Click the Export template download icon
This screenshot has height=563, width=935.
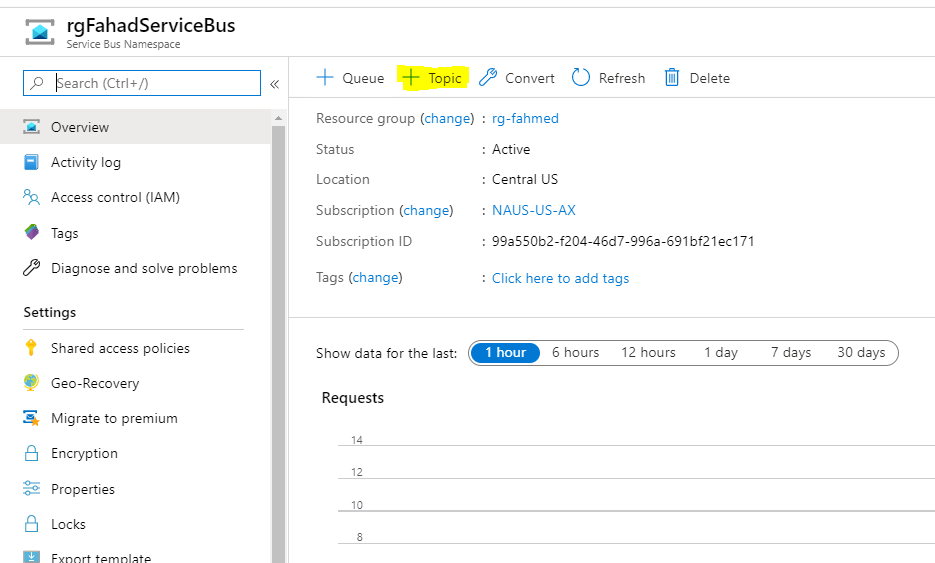[x=32, y=557]
